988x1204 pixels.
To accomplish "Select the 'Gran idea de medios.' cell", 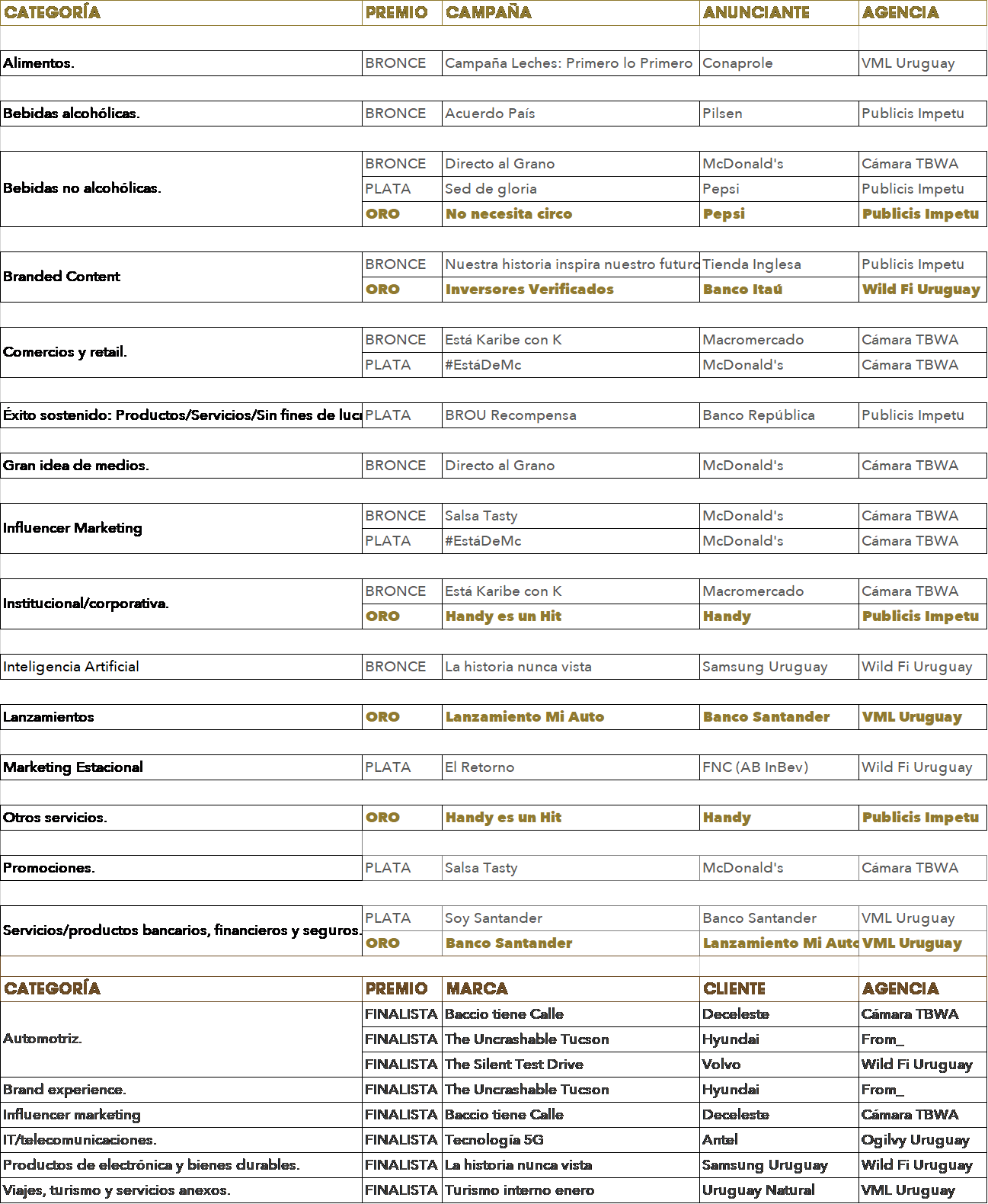I will click(x=181, y=466).
